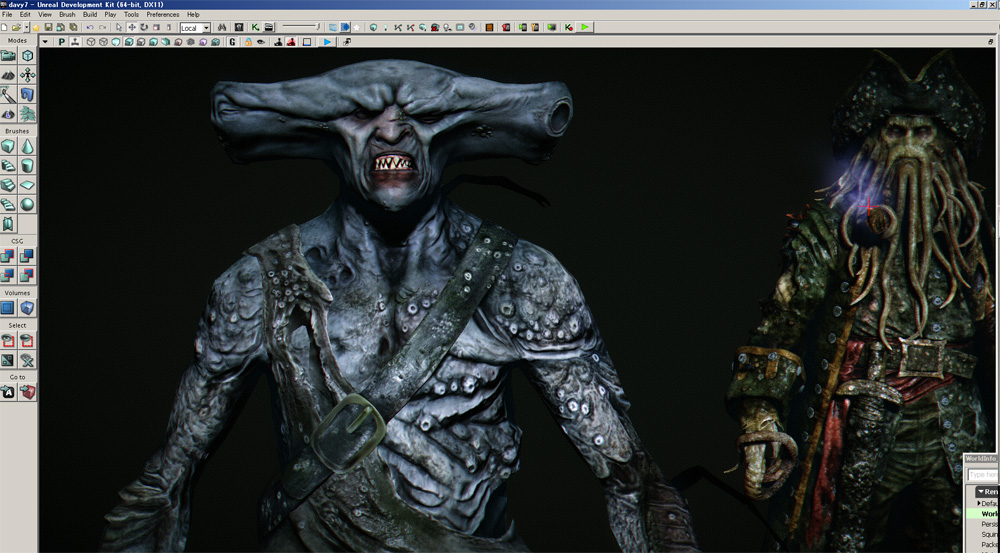The width and height of the screenshot is (1000, 553).
Task: Click the binoculars search actors icon
Action: [222, 27]
